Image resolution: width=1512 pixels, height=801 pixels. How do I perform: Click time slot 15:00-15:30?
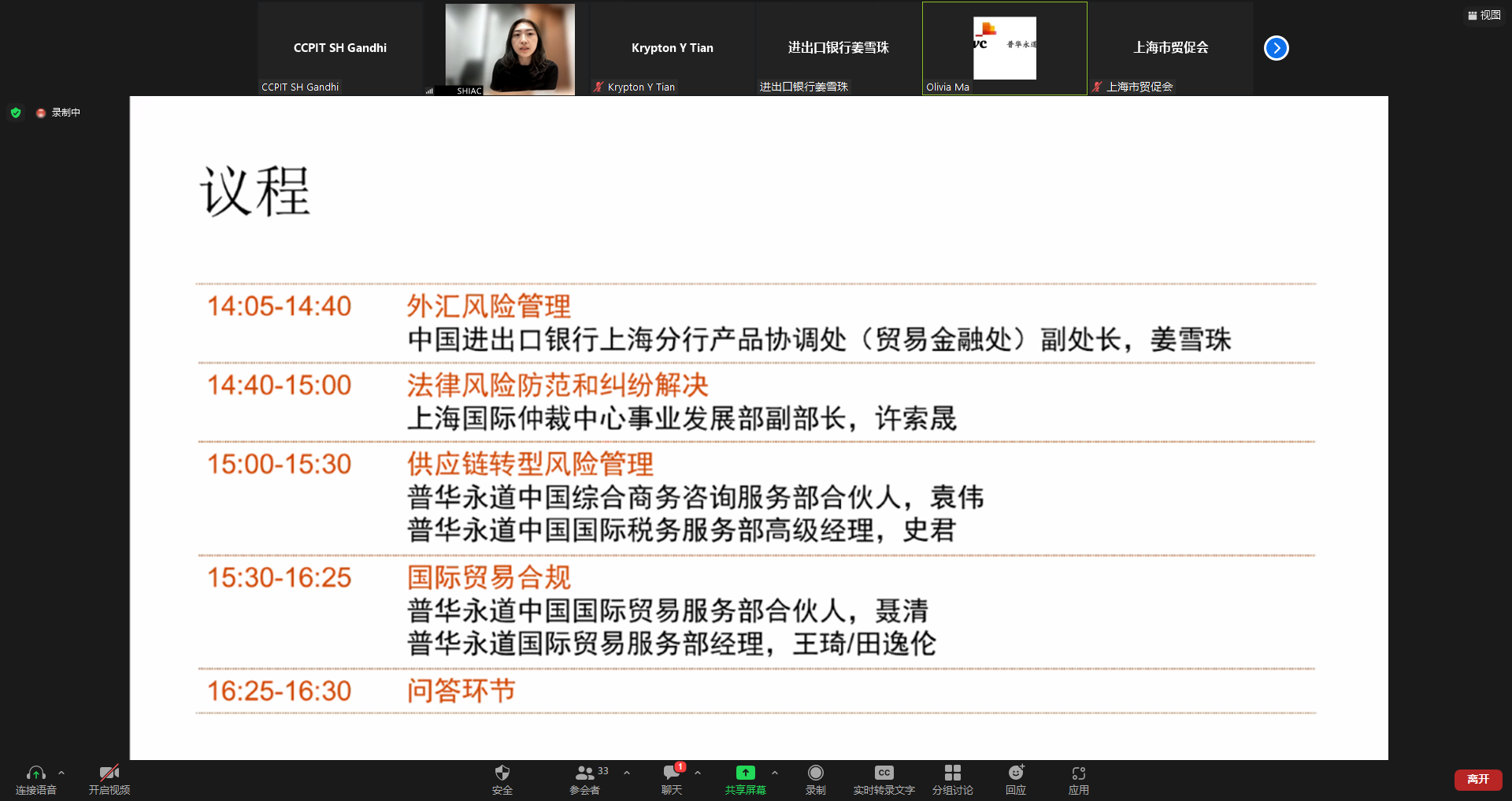coord(279,464)
